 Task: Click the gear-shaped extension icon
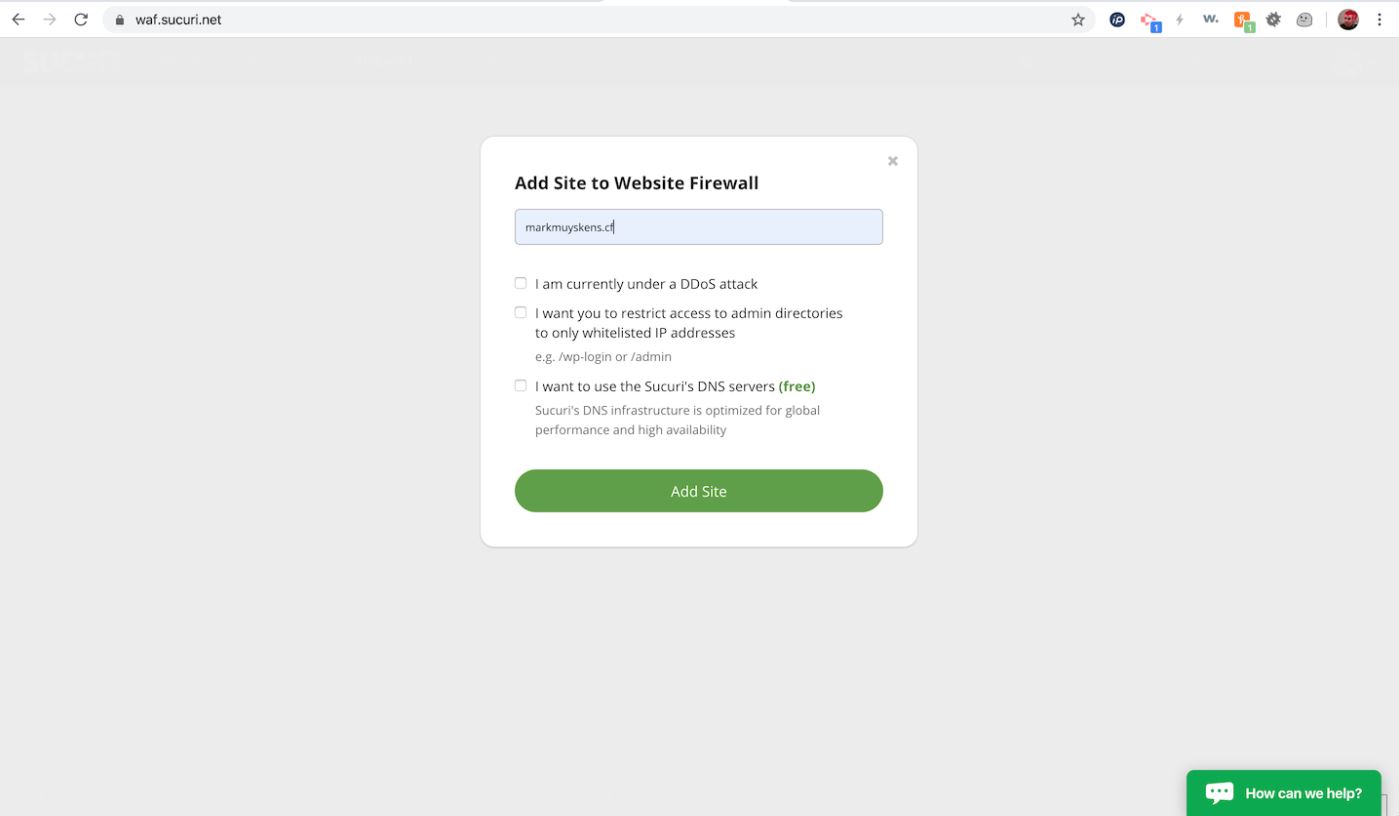pyautogui.click(x=1274, y=20)
